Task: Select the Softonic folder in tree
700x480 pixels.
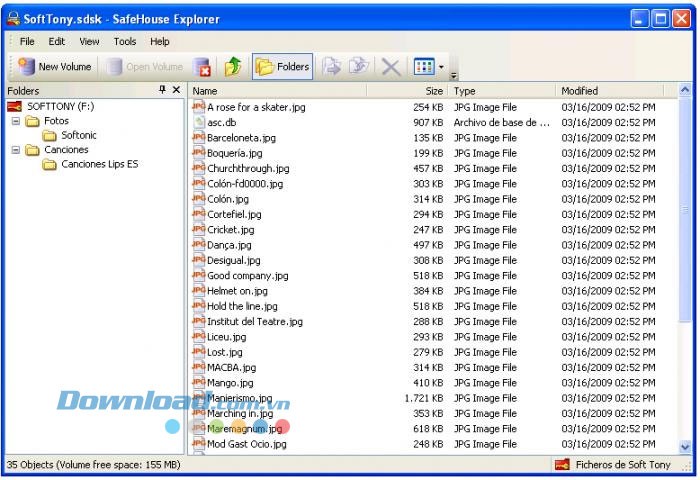Action: [x=78, y=135]
